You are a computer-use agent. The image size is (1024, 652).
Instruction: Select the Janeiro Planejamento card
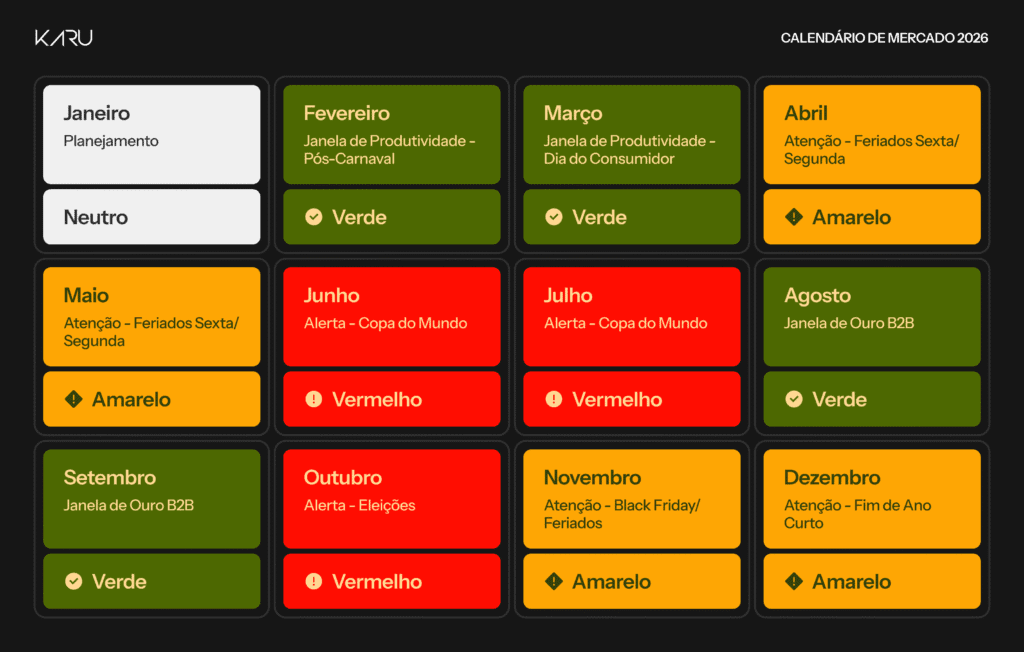pyautogui.click(x=152, y=134)
